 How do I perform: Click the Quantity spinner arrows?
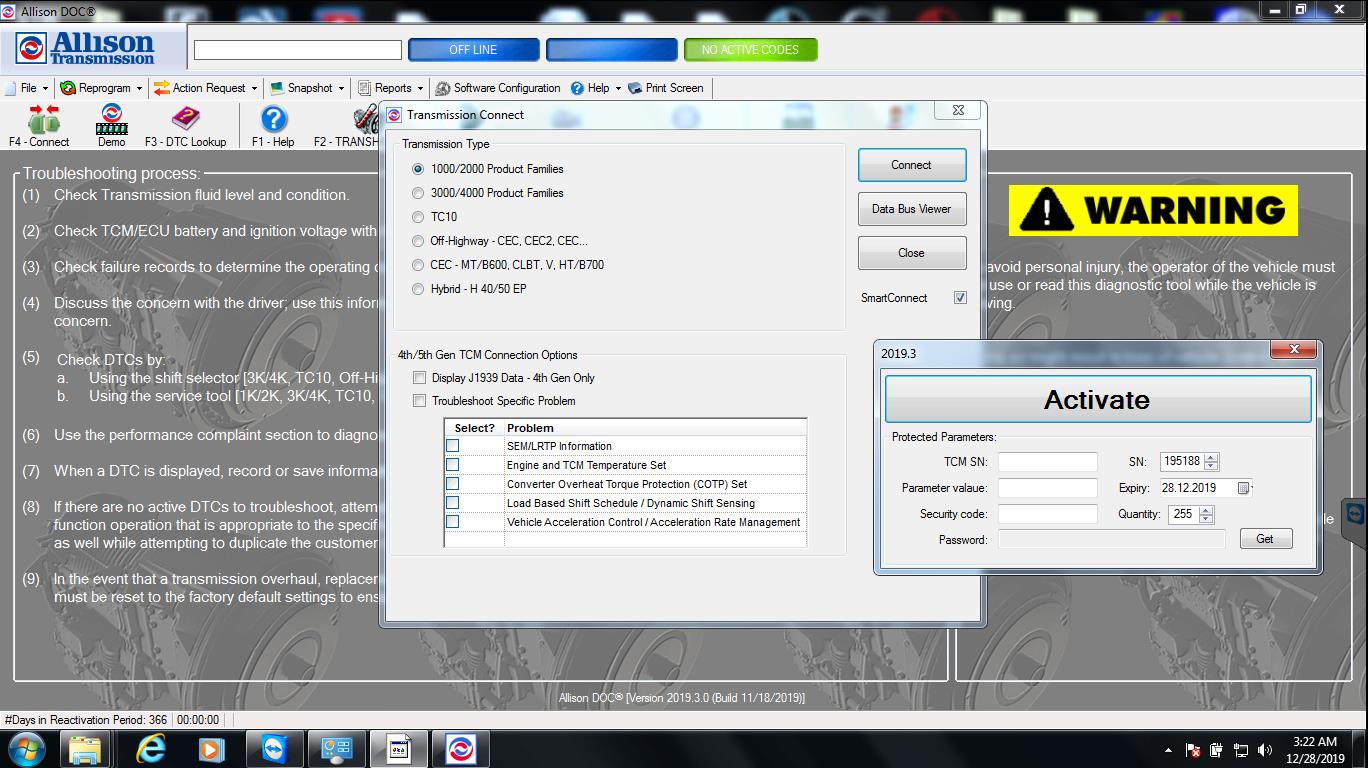pyautogui.click(x=1205, y=514)
